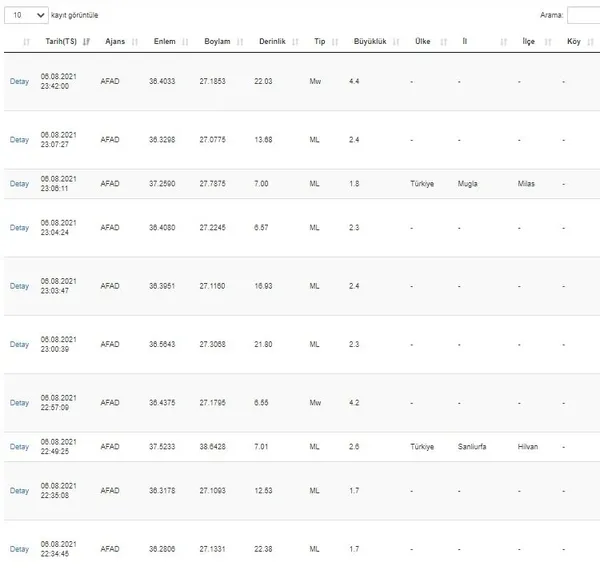This screenshot has height=570, width=600.
Task: Sort by the Tarih(TS) column sort icon
Action: click(x=86, y=42)
